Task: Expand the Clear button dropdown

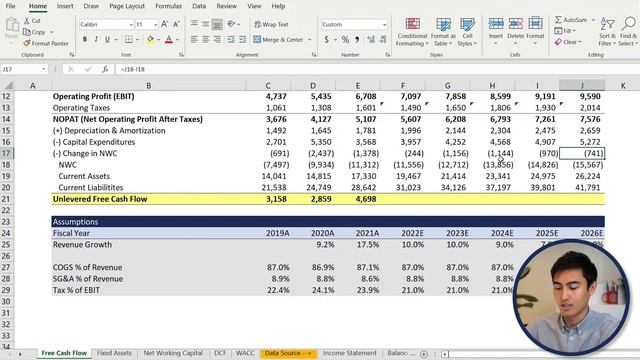Action: click(579, 42)
